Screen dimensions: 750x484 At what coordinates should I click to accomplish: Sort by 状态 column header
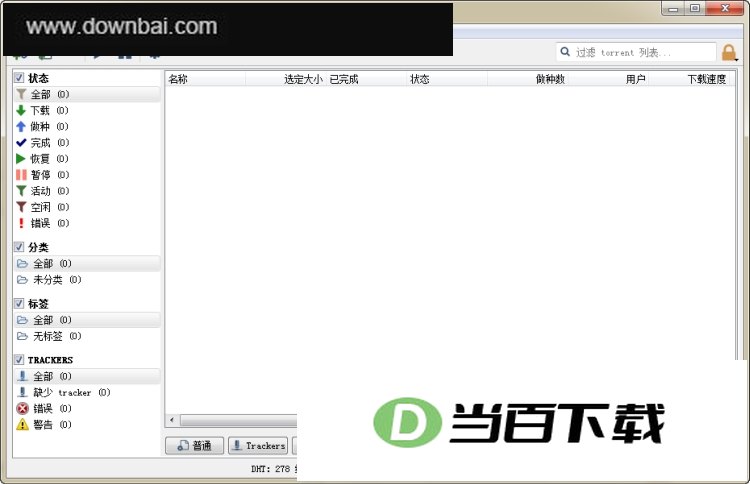pos(447,79)
